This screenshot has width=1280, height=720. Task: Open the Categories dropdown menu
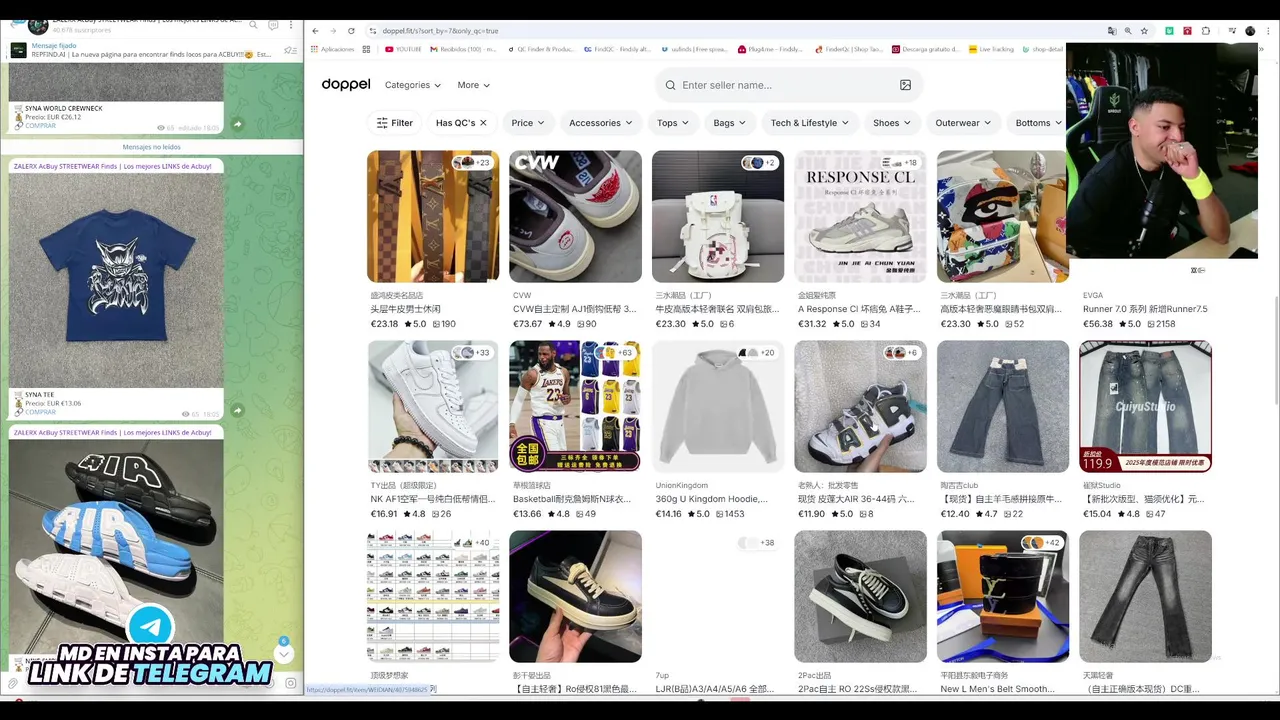(x=413, y=85)
